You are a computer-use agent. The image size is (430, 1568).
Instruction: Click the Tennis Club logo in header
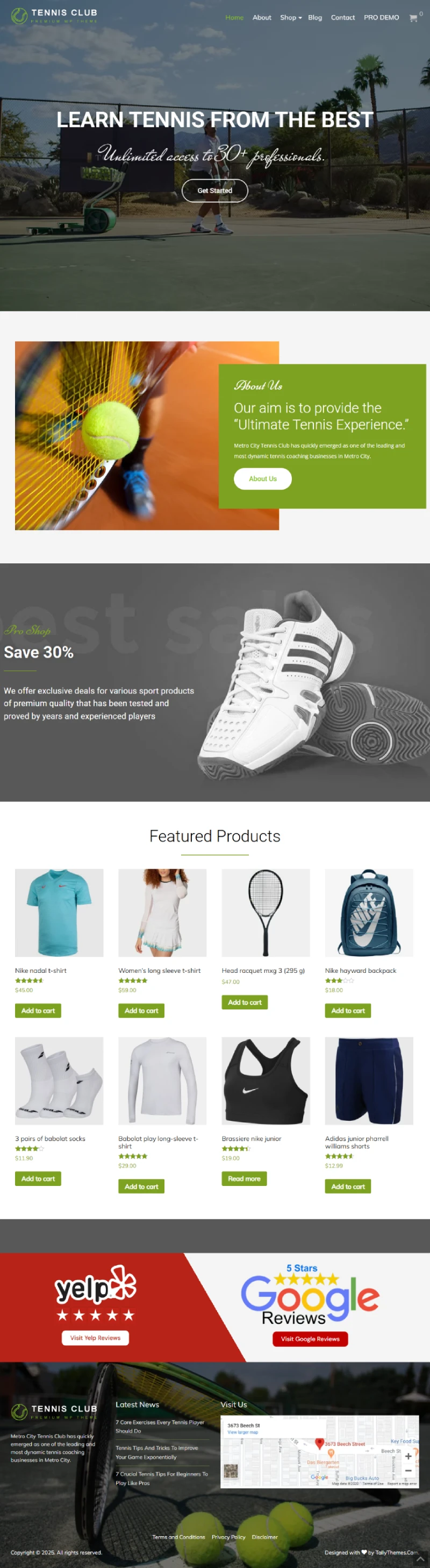pos(54,15)
